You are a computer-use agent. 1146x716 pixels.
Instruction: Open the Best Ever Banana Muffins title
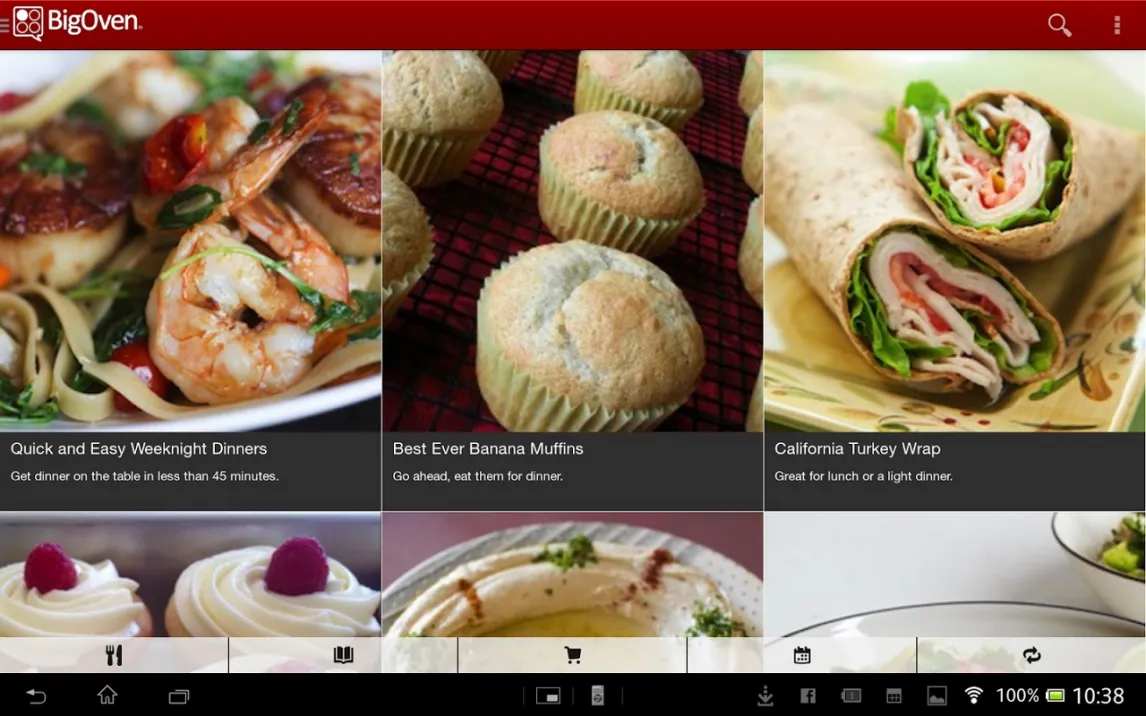[x=488, y=449]
